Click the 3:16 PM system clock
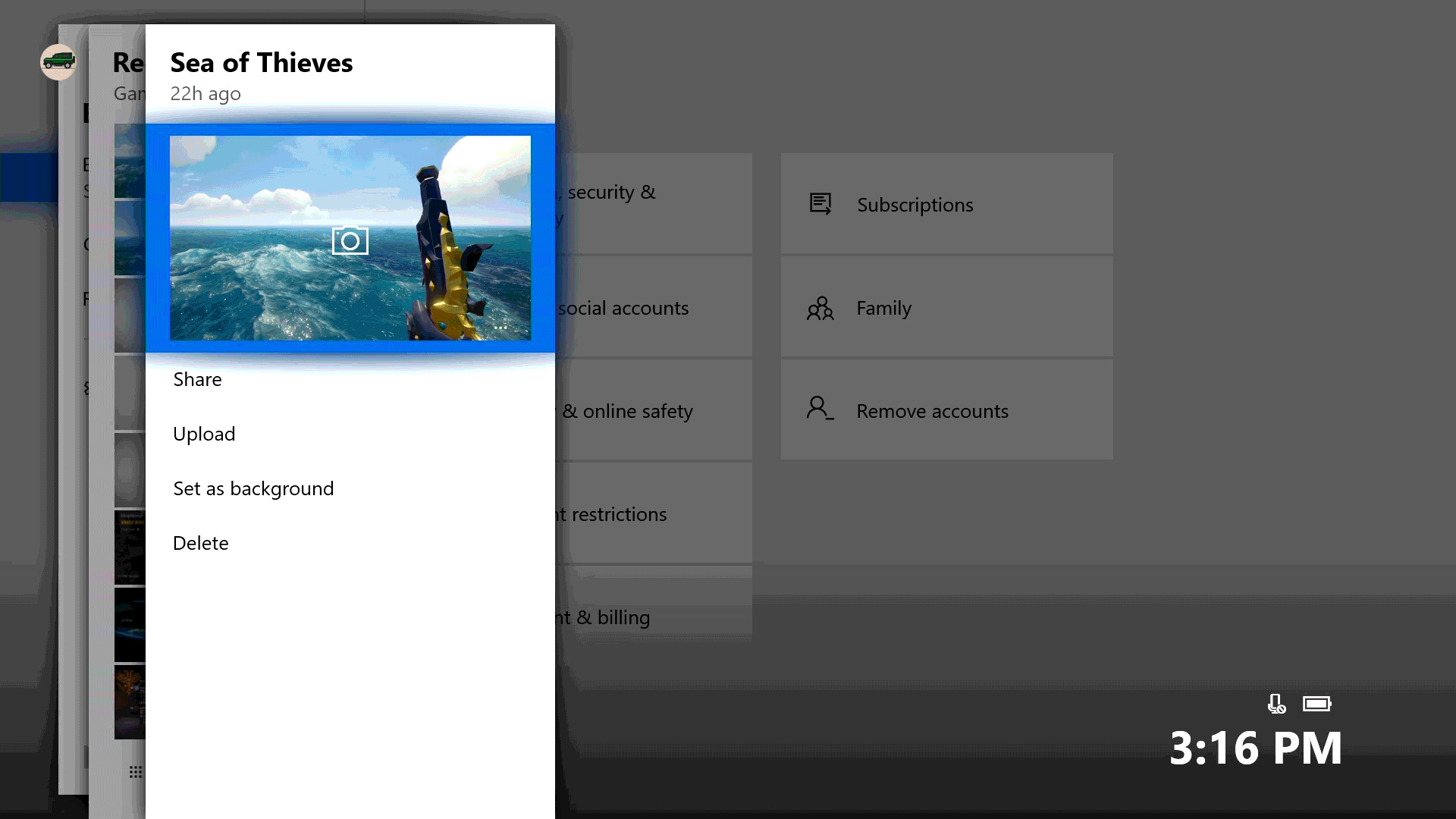 1255,747
